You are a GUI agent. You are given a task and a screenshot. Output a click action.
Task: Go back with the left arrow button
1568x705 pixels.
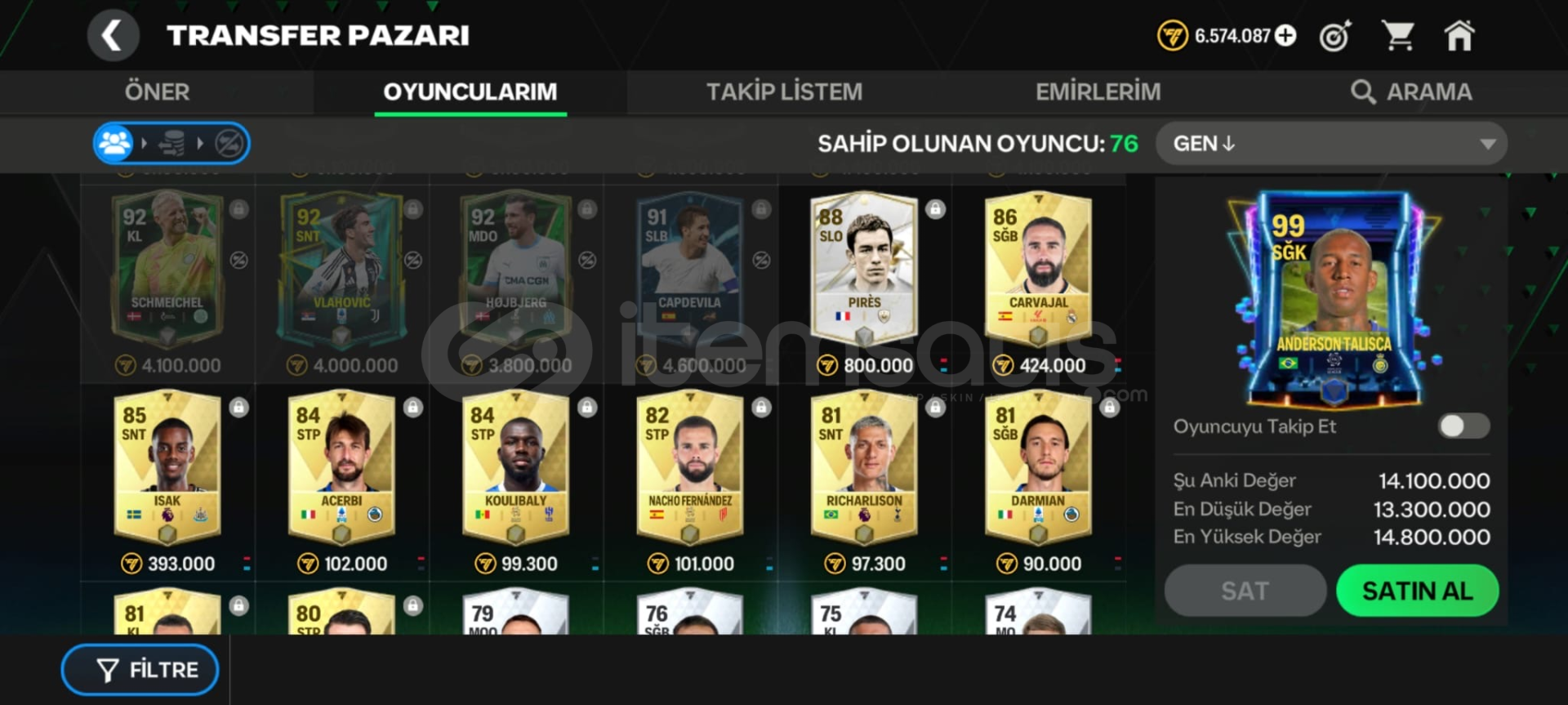click(113, 35)
